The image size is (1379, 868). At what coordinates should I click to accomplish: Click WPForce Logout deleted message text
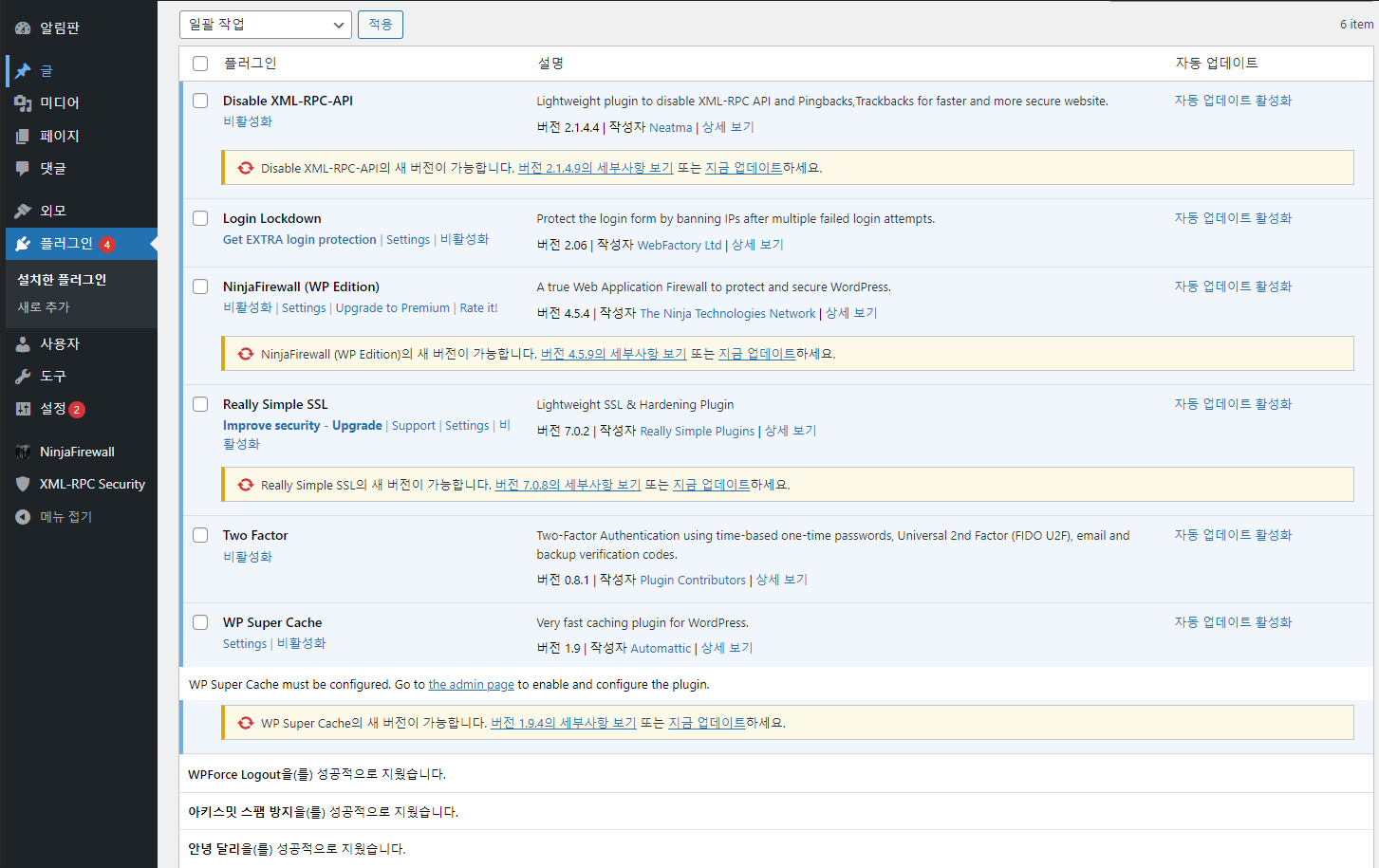(317, 775)
